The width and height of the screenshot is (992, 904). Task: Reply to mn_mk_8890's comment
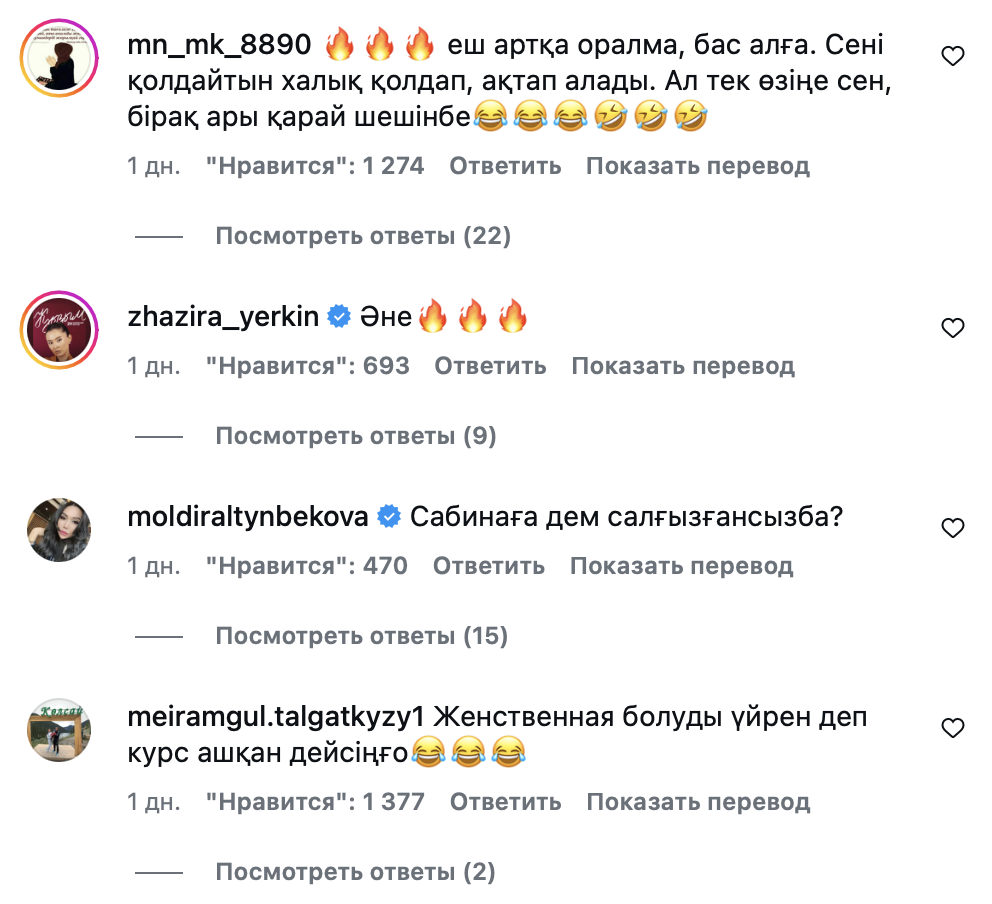[x=505, y=166]
